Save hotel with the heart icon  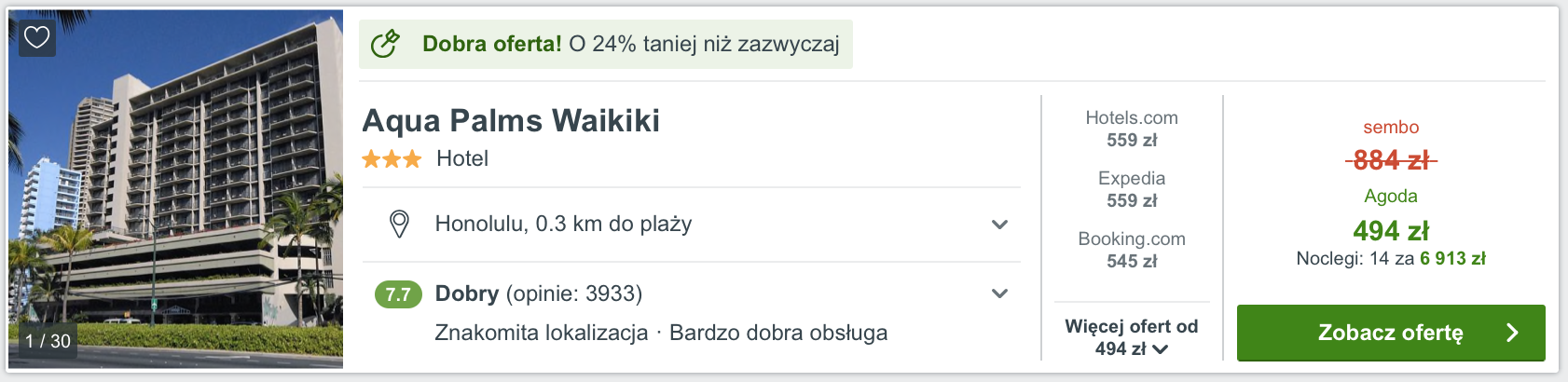36,37
